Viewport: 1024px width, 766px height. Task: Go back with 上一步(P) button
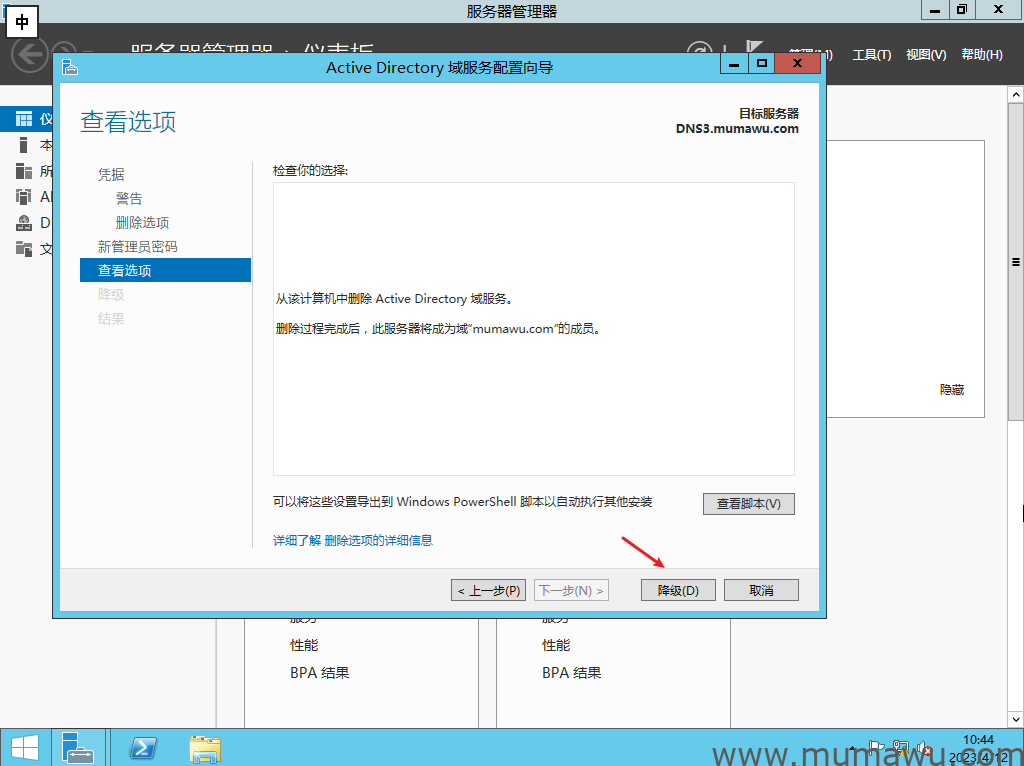[x=488, y=590]
